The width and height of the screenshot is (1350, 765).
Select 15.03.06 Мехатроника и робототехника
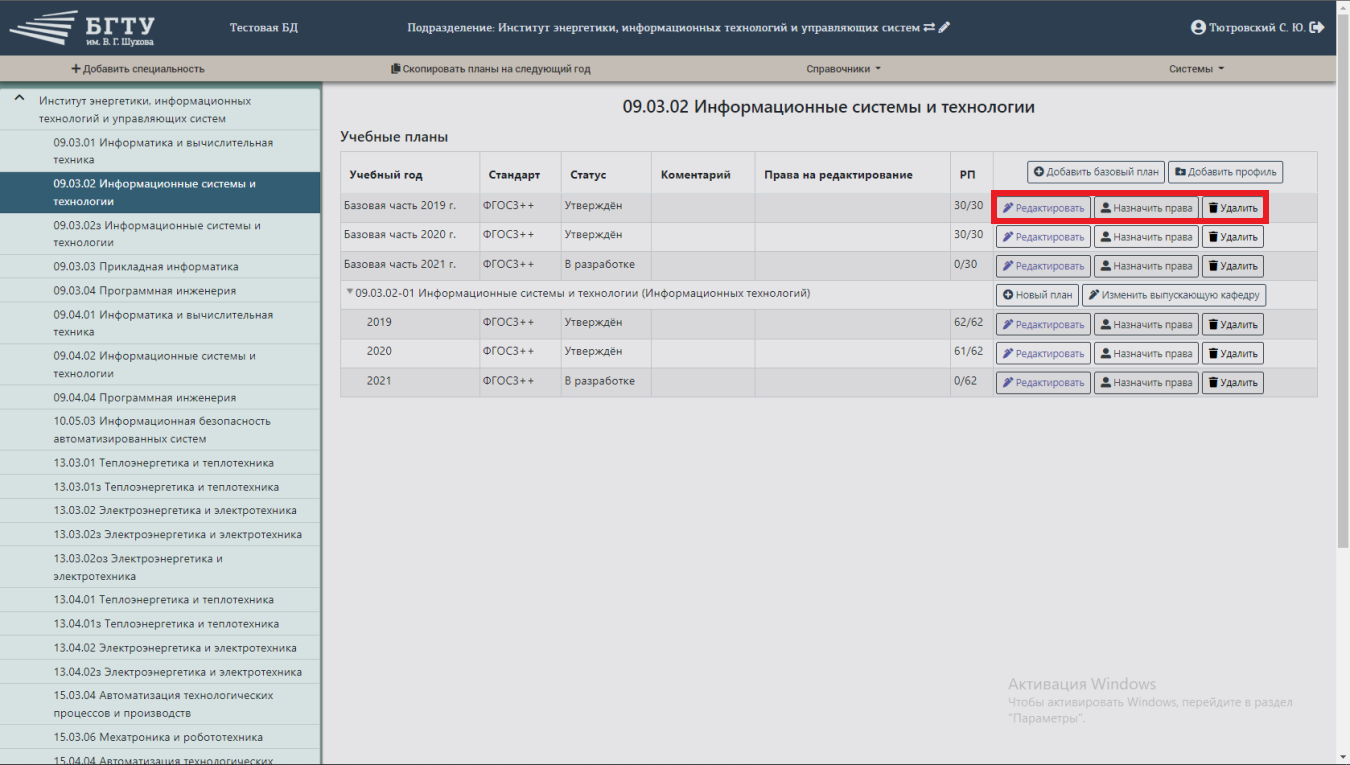[160, 737]
